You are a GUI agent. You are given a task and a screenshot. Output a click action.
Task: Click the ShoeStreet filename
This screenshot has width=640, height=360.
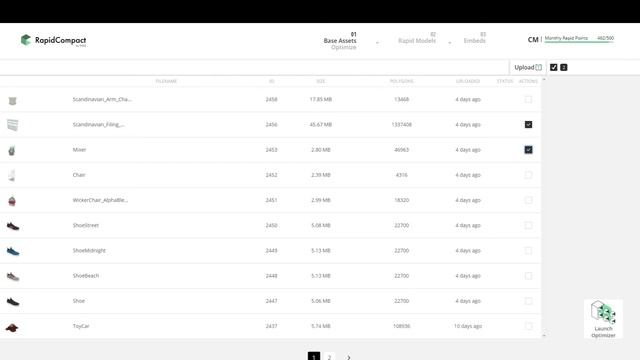tap(86, 225)
